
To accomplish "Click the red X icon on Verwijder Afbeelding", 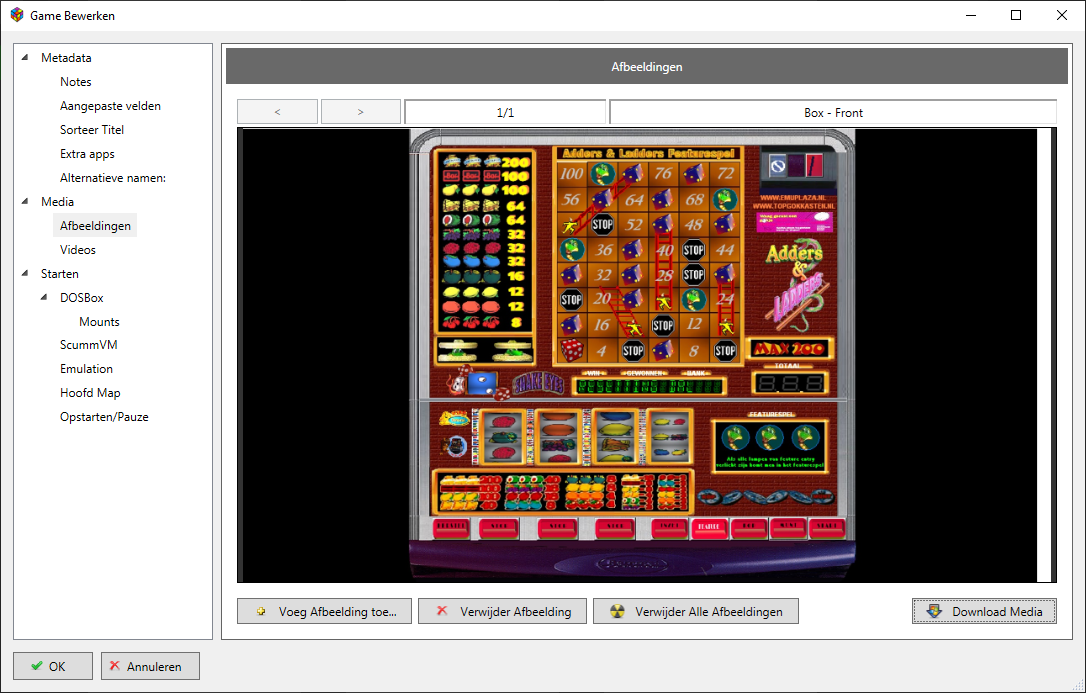I will point(442,611).
